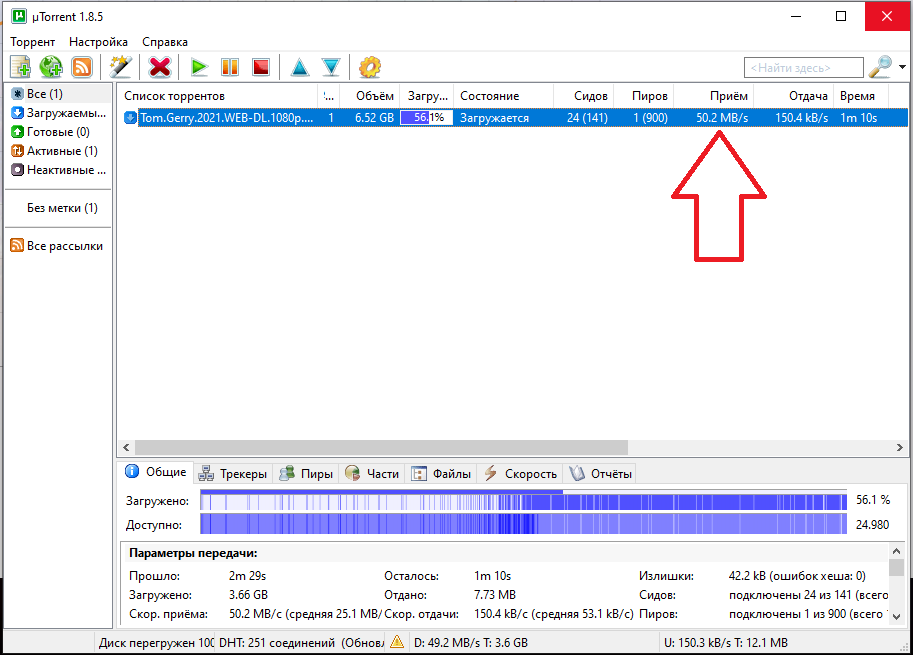Image resolution: width=913 pixels, height=655 pixels.
Task: Click the Загружается status cell
Action: click(x=494, y=118)
